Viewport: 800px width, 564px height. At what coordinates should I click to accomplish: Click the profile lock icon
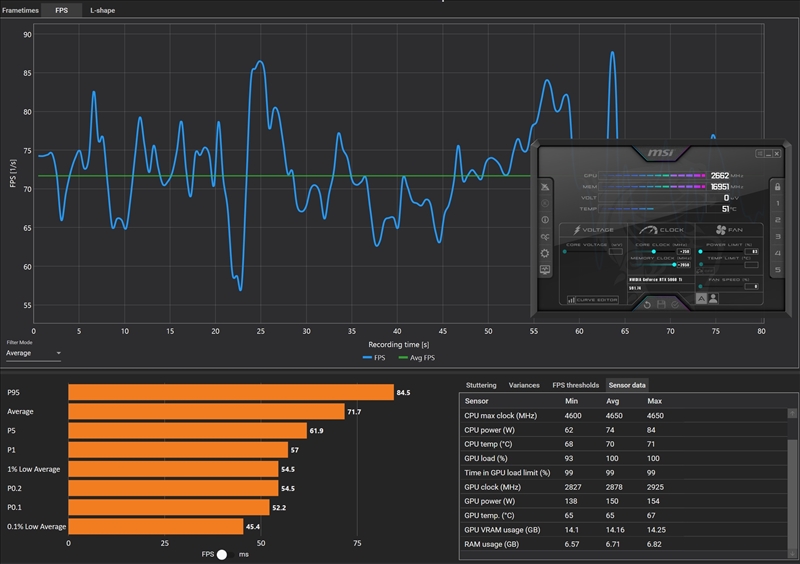[776, 187]
